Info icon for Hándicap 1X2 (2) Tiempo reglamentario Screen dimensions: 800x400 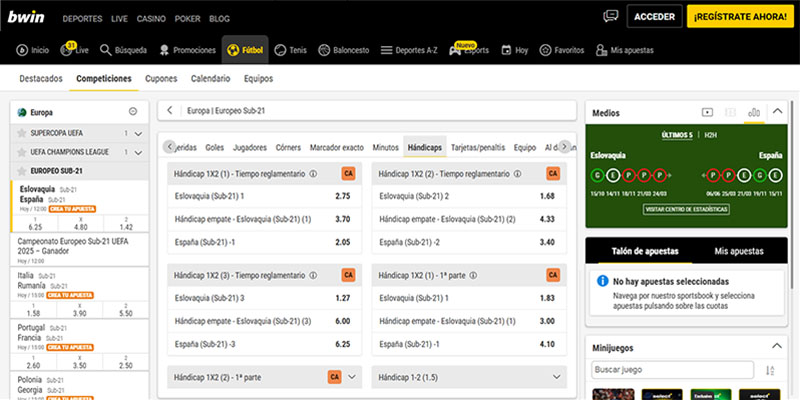coord(518,174)
